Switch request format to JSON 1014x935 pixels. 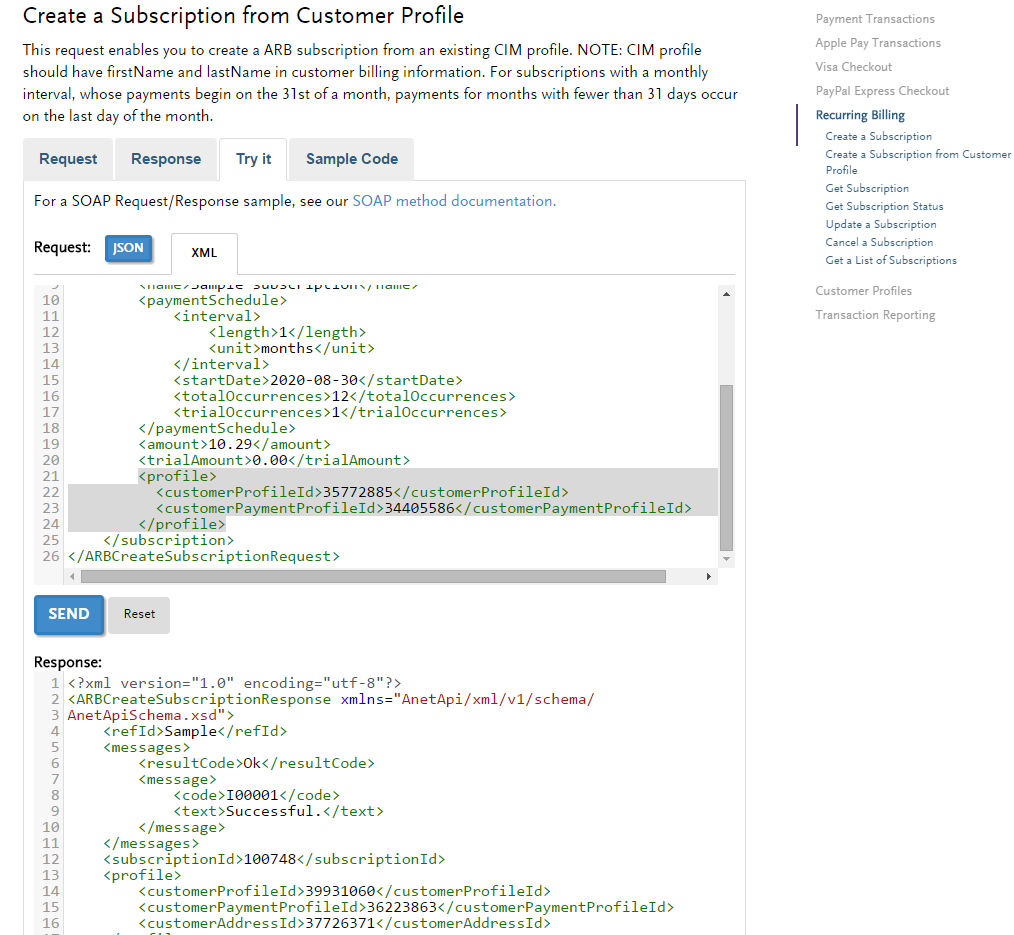[128, 248]
